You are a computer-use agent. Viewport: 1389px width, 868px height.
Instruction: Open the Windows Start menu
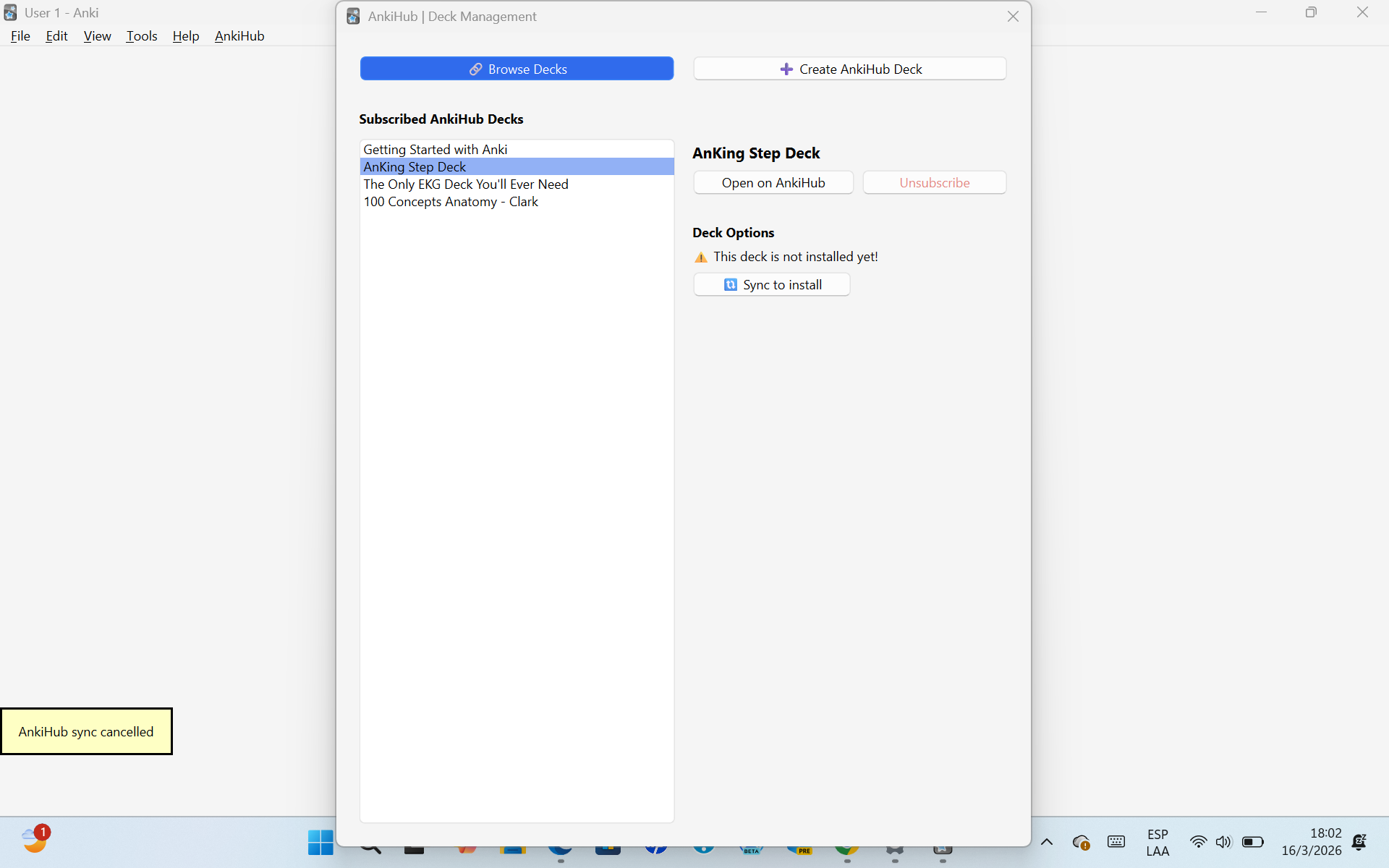[x=320, y=842]
